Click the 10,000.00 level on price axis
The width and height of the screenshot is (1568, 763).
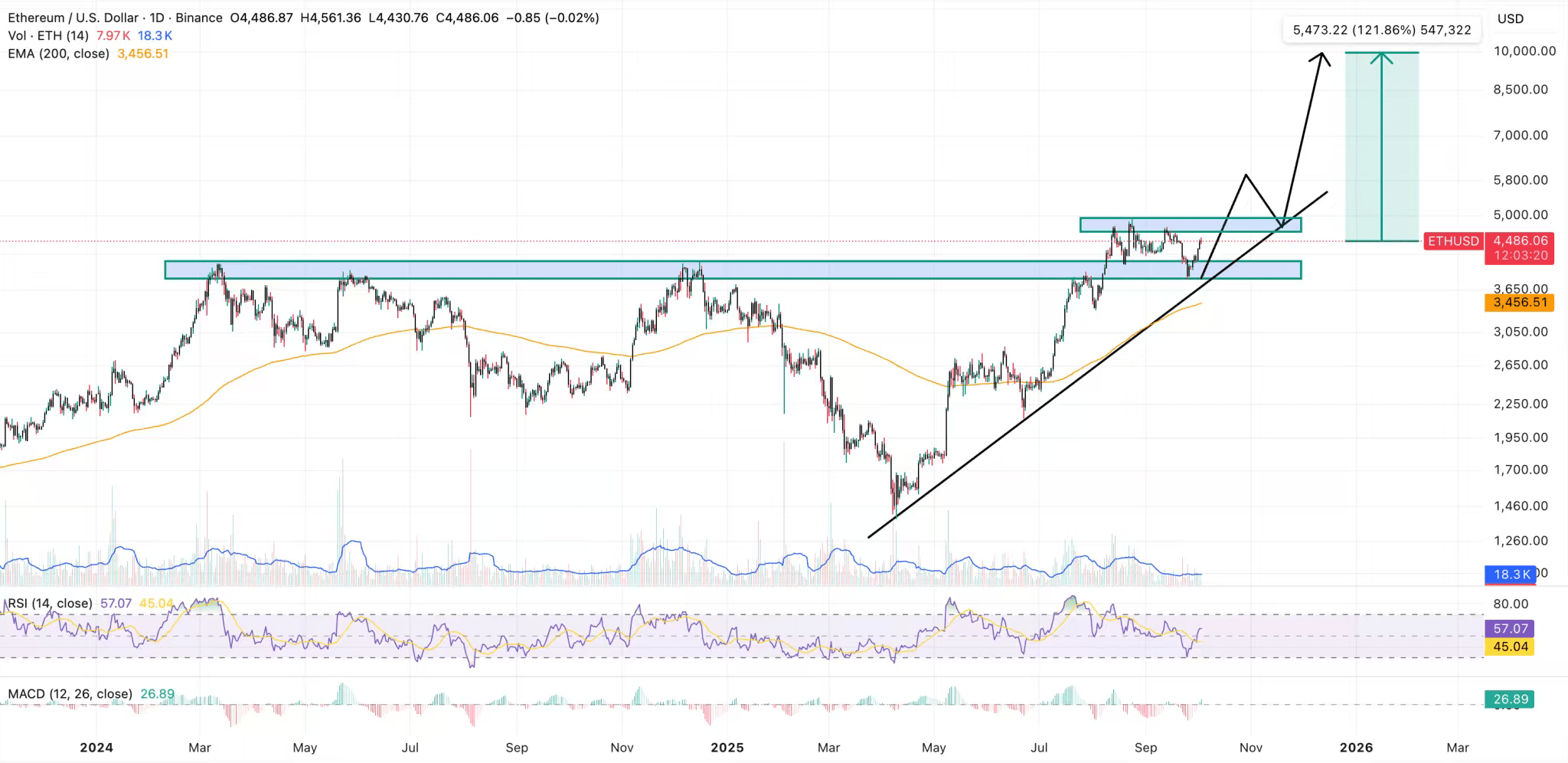coord(1524,51)
